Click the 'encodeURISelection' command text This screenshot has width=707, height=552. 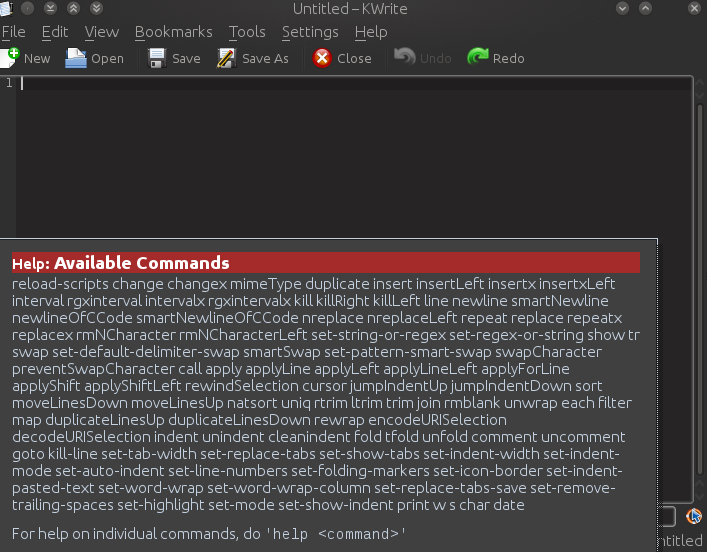coord(437,420)
